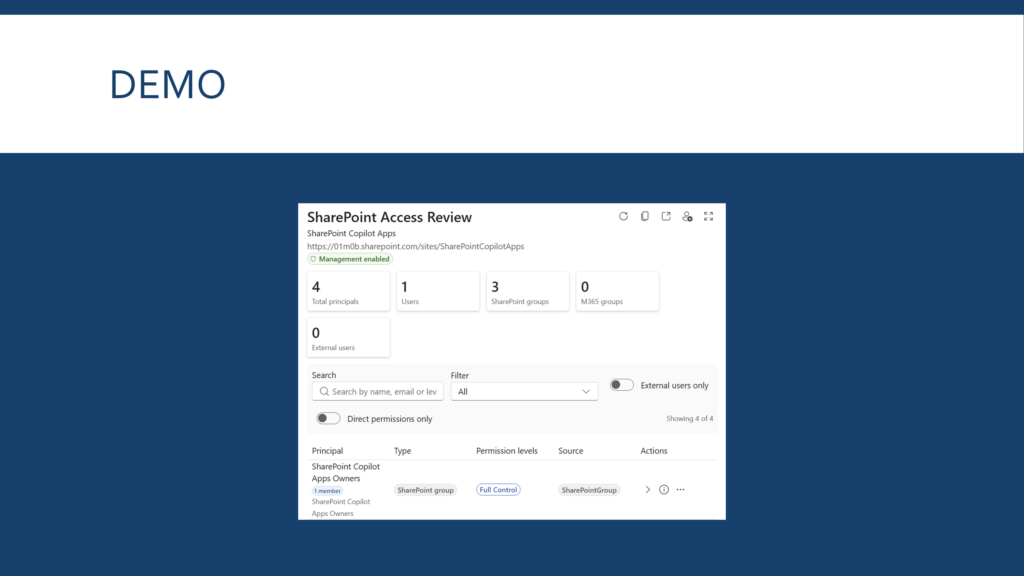Click the Full Control permission badge
1024x576 pixels.
498,490
